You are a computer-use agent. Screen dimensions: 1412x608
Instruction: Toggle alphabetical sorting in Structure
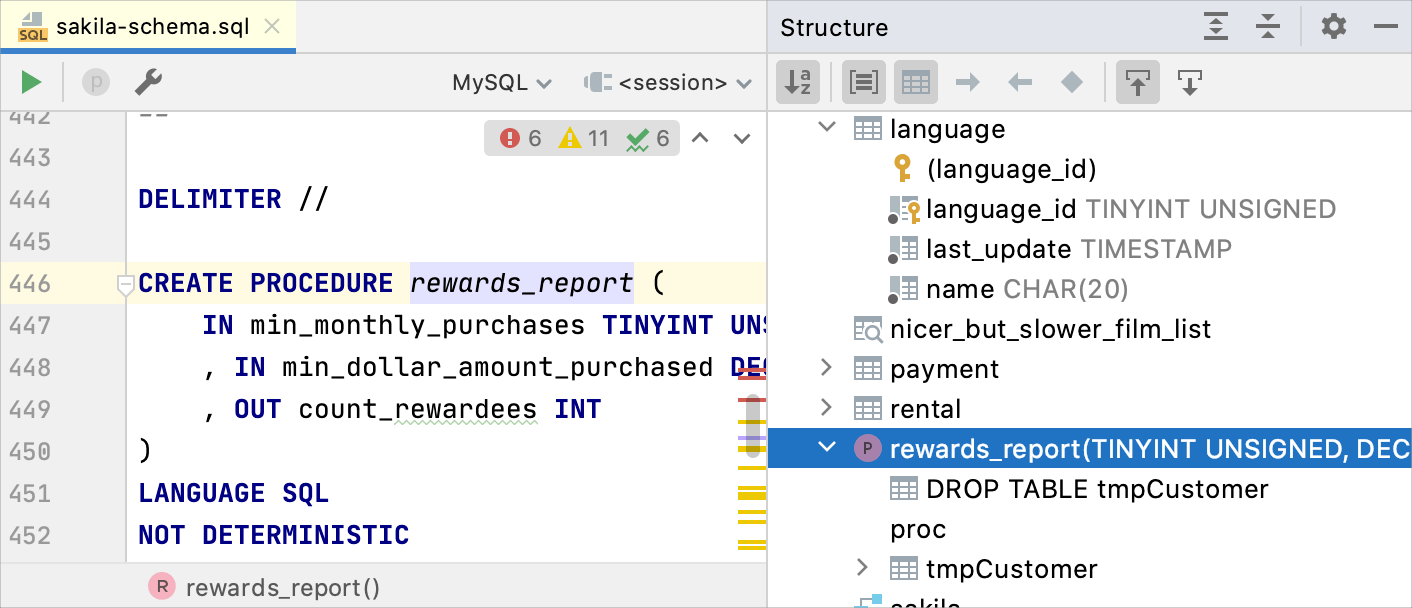tap(797, 83)
